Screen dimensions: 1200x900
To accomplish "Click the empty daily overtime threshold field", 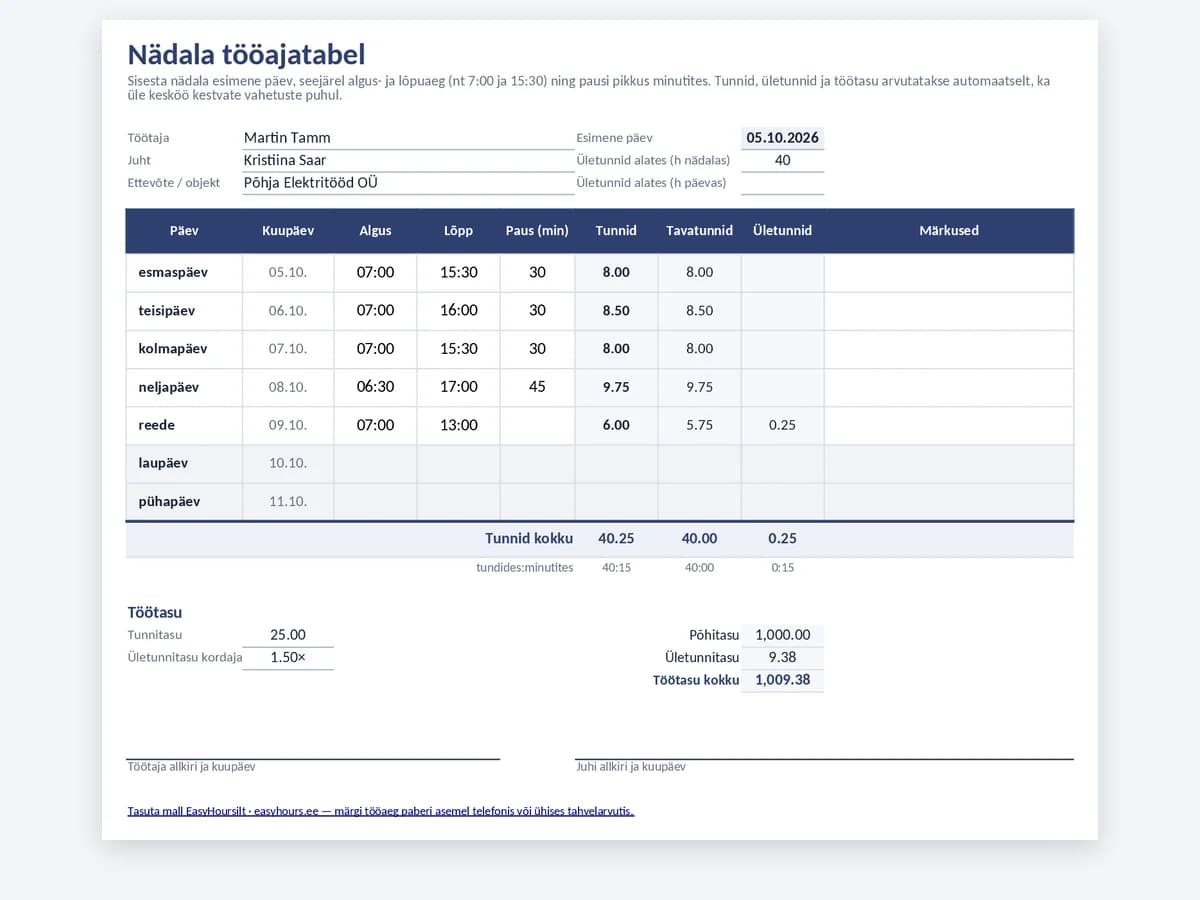I will coord(783,183).
